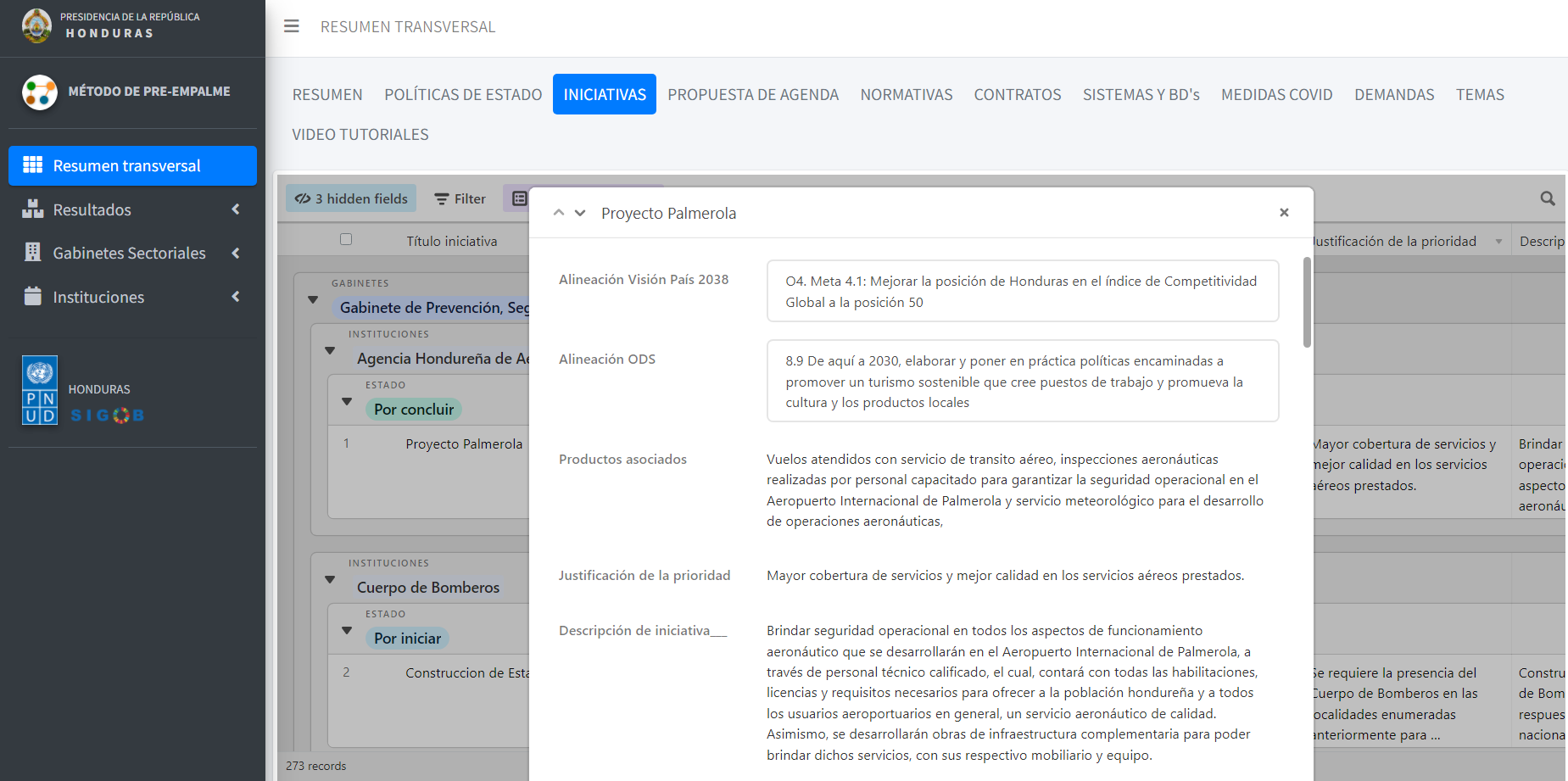Click the SIGOB logo

[108, 415]
